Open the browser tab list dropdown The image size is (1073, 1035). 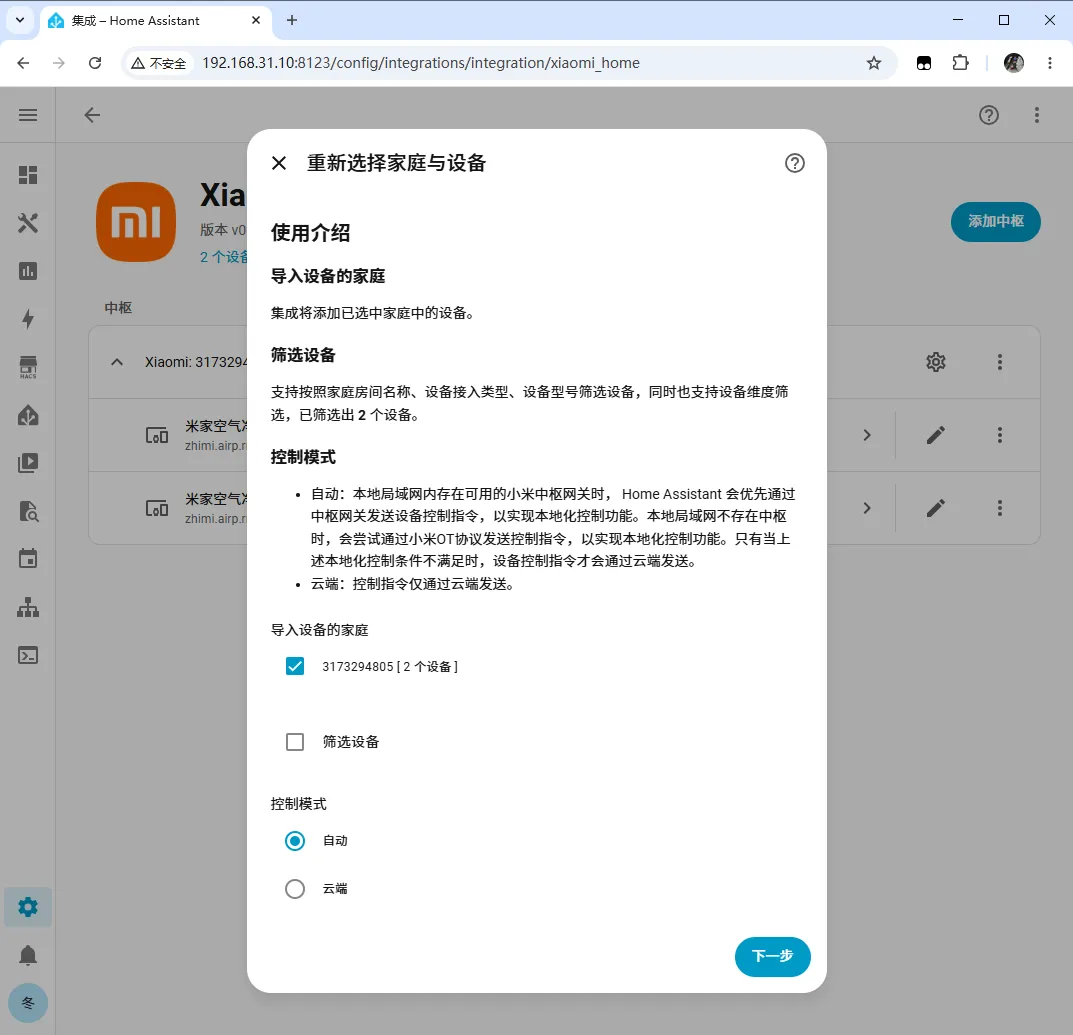pos(20,20)
